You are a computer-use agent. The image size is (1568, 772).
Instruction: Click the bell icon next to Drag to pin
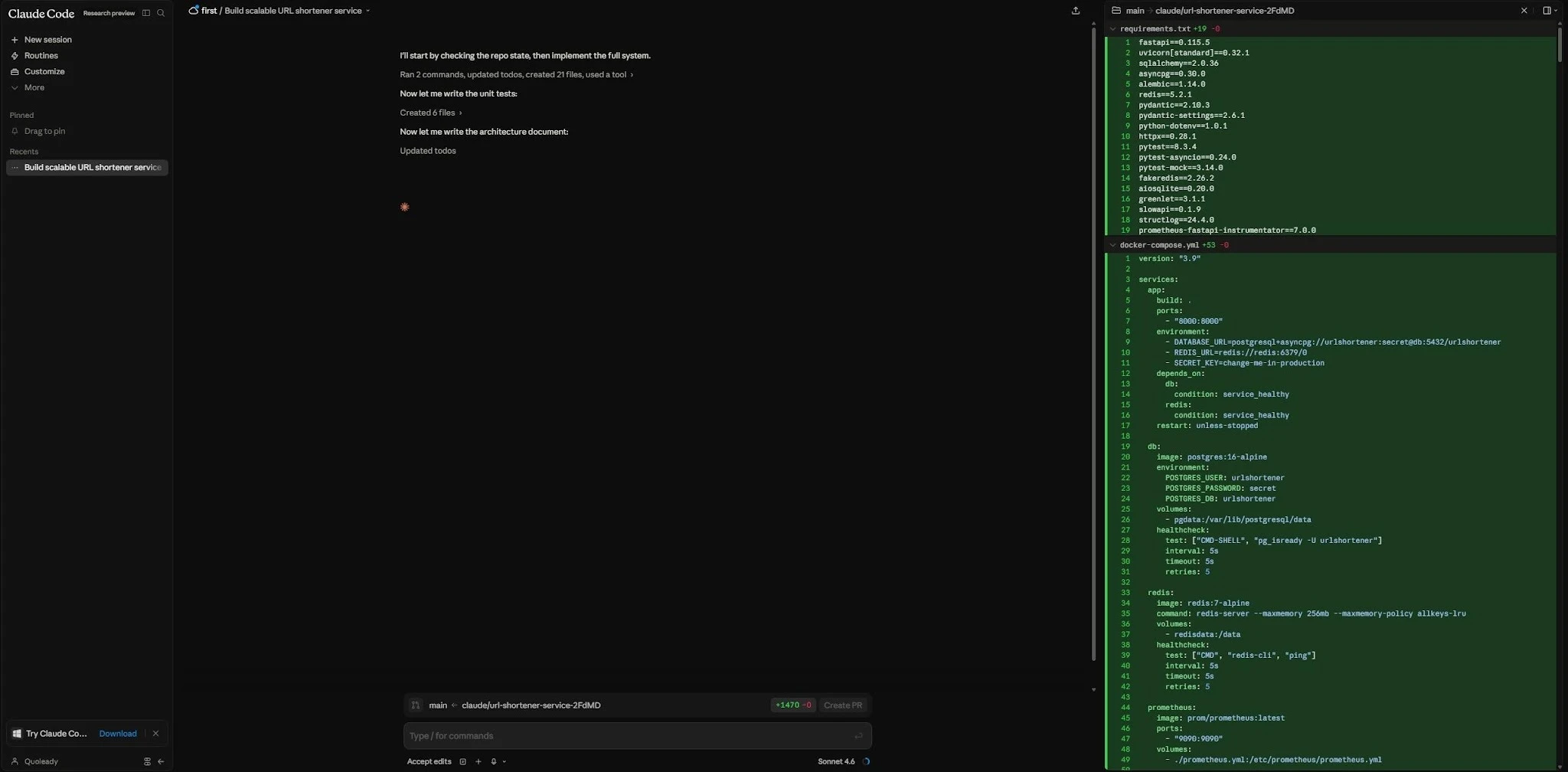pyautogui.click(x=15, y=132)
